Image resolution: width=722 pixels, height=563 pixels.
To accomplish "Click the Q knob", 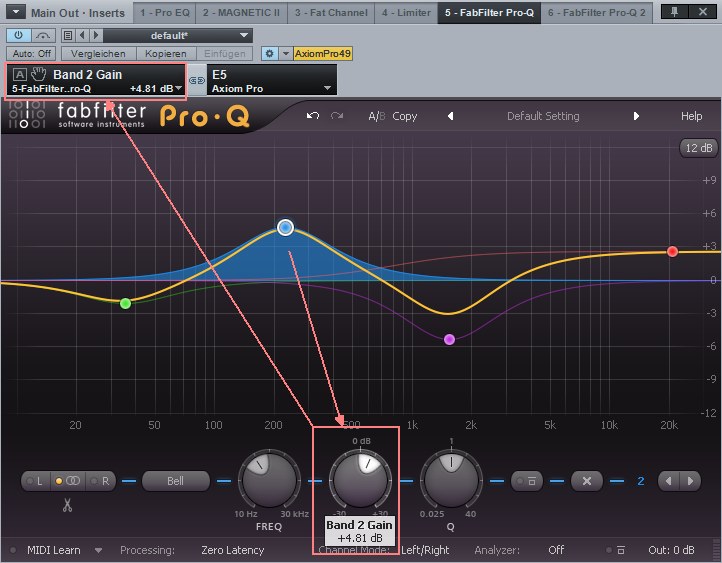I will coord(451,481).
